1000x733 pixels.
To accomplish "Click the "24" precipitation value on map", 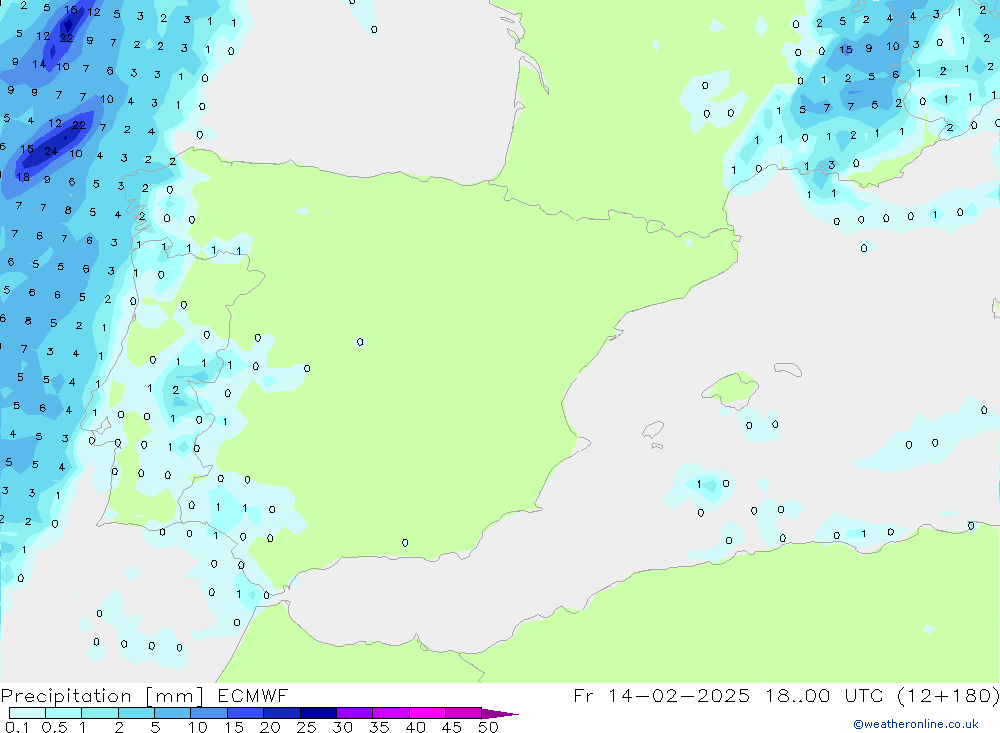I will [x=51, y=151].
